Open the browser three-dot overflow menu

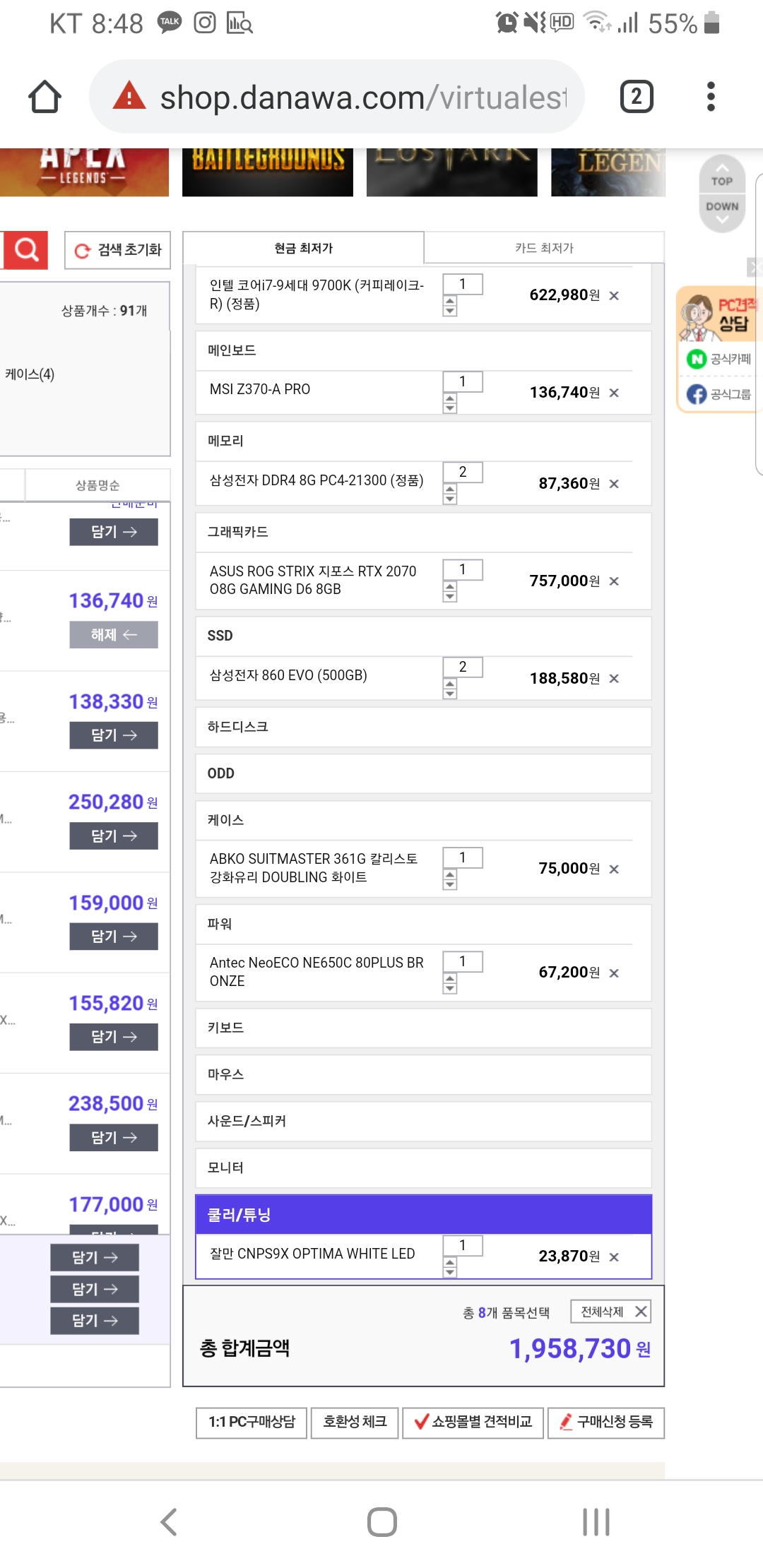[711, 97]
